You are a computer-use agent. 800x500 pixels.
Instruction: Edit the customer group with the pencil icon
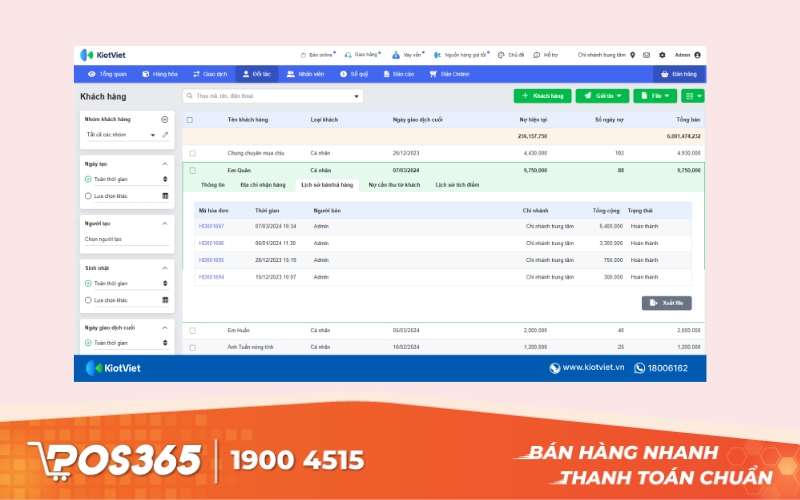coord(165,135)
